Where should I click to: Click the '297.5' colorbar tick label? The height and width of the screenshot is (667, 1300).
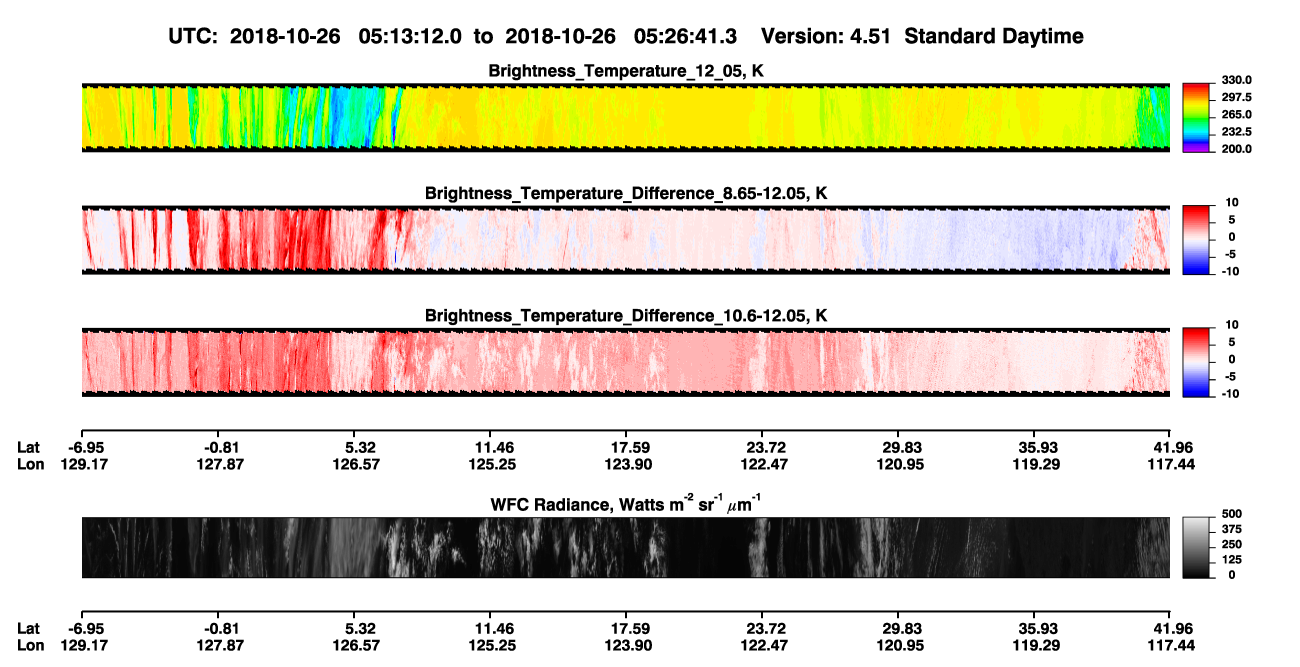point(1237,97)
